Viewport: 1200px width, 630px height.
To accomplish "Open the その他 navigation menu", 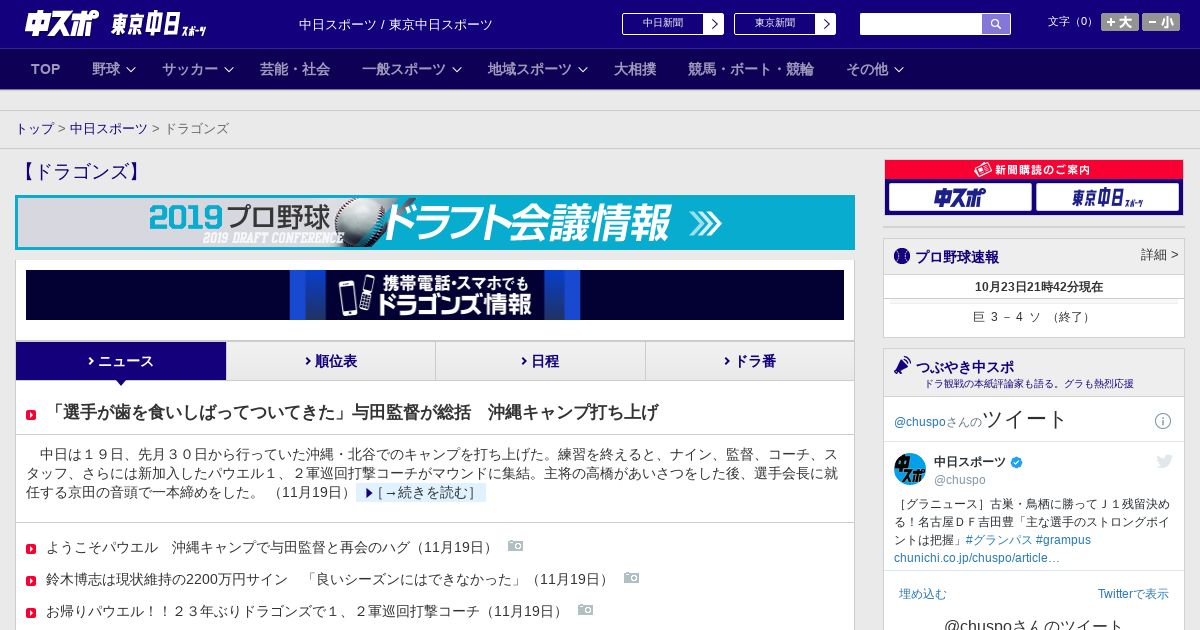I will [x=867, y=69].
